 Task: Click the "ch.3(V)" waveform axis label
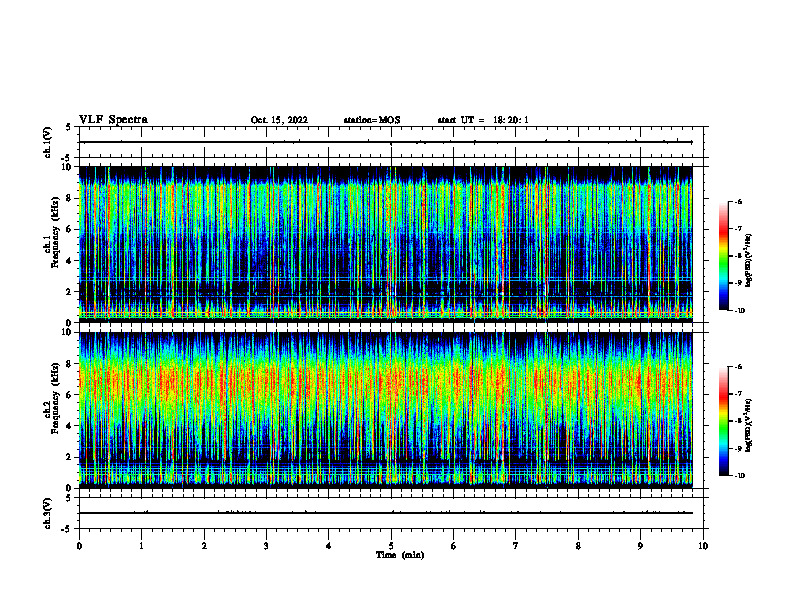click(48, 513)
